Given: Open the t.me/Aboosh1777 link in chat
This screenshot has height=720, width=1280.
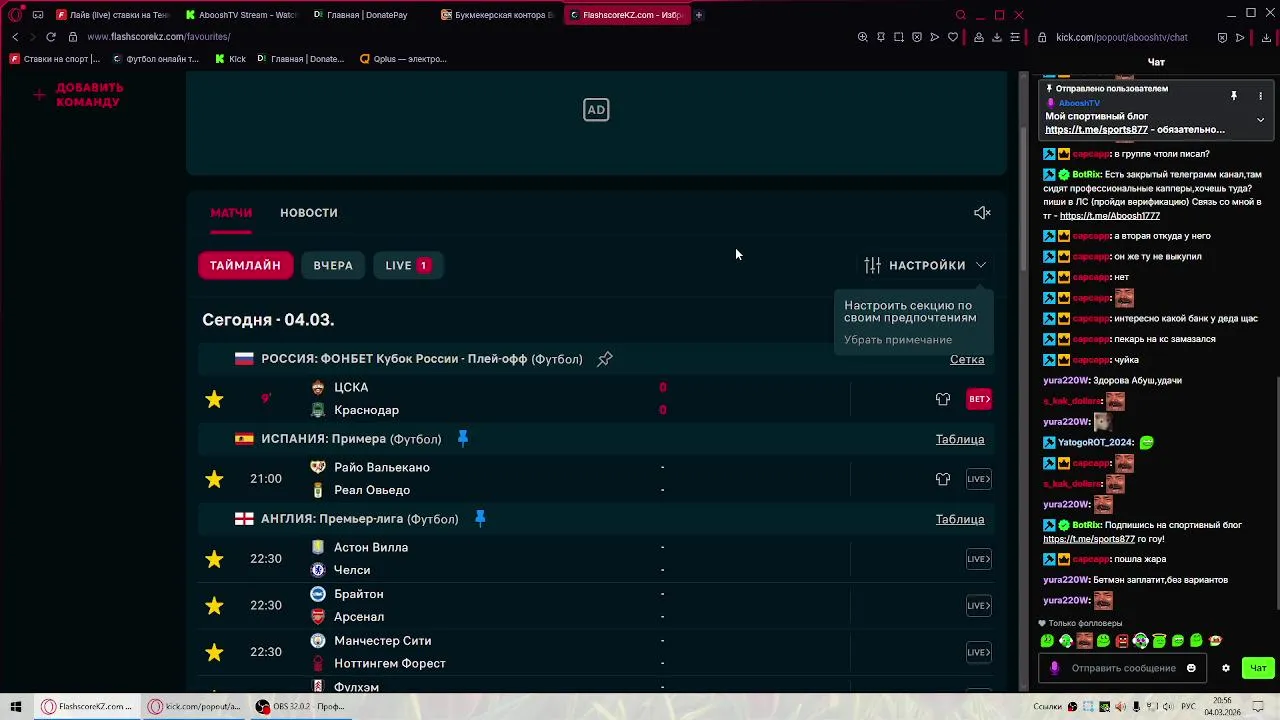Looking at the screenshot, I should (1109, 216).
